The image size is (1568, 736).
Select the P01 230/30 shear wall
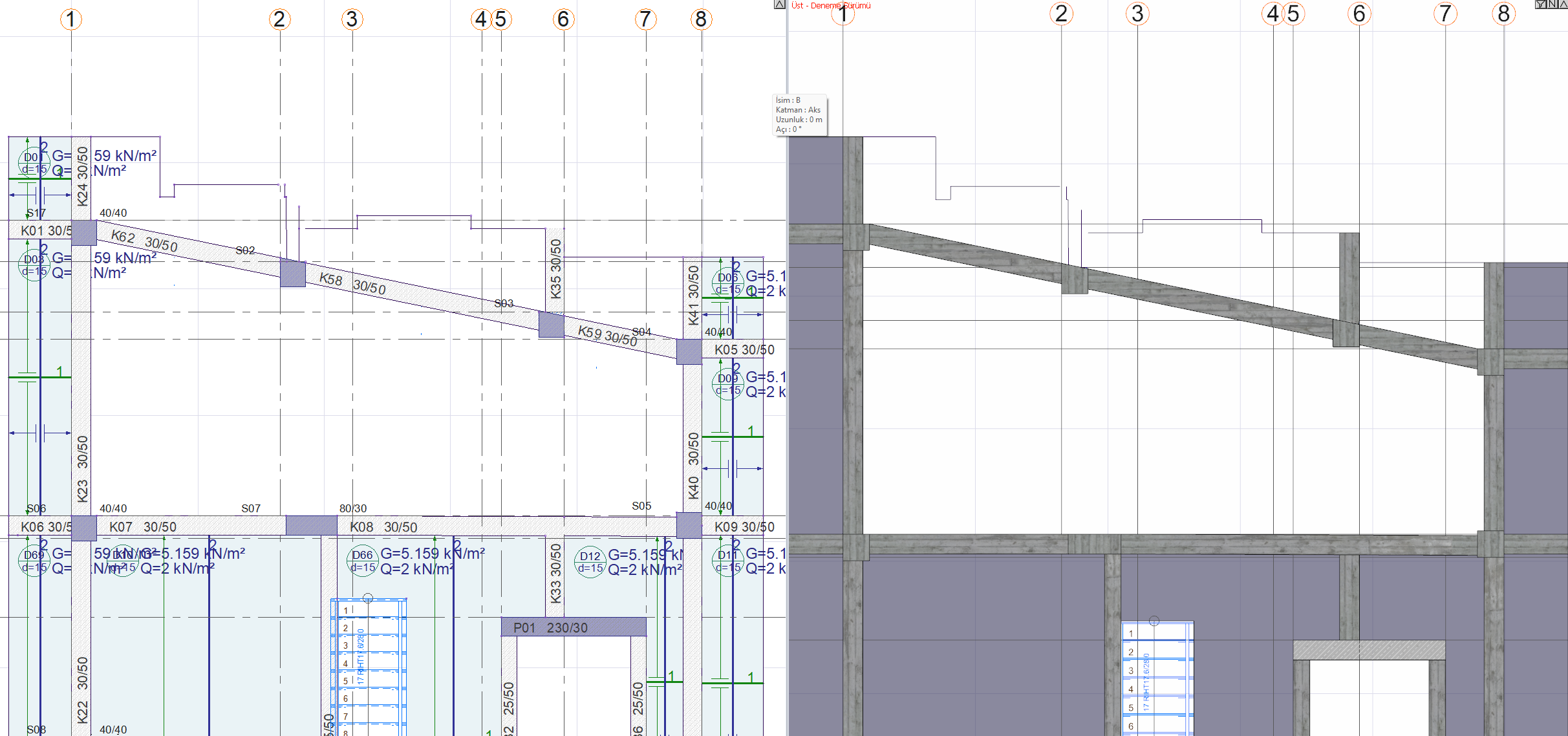tap(573, 627)
